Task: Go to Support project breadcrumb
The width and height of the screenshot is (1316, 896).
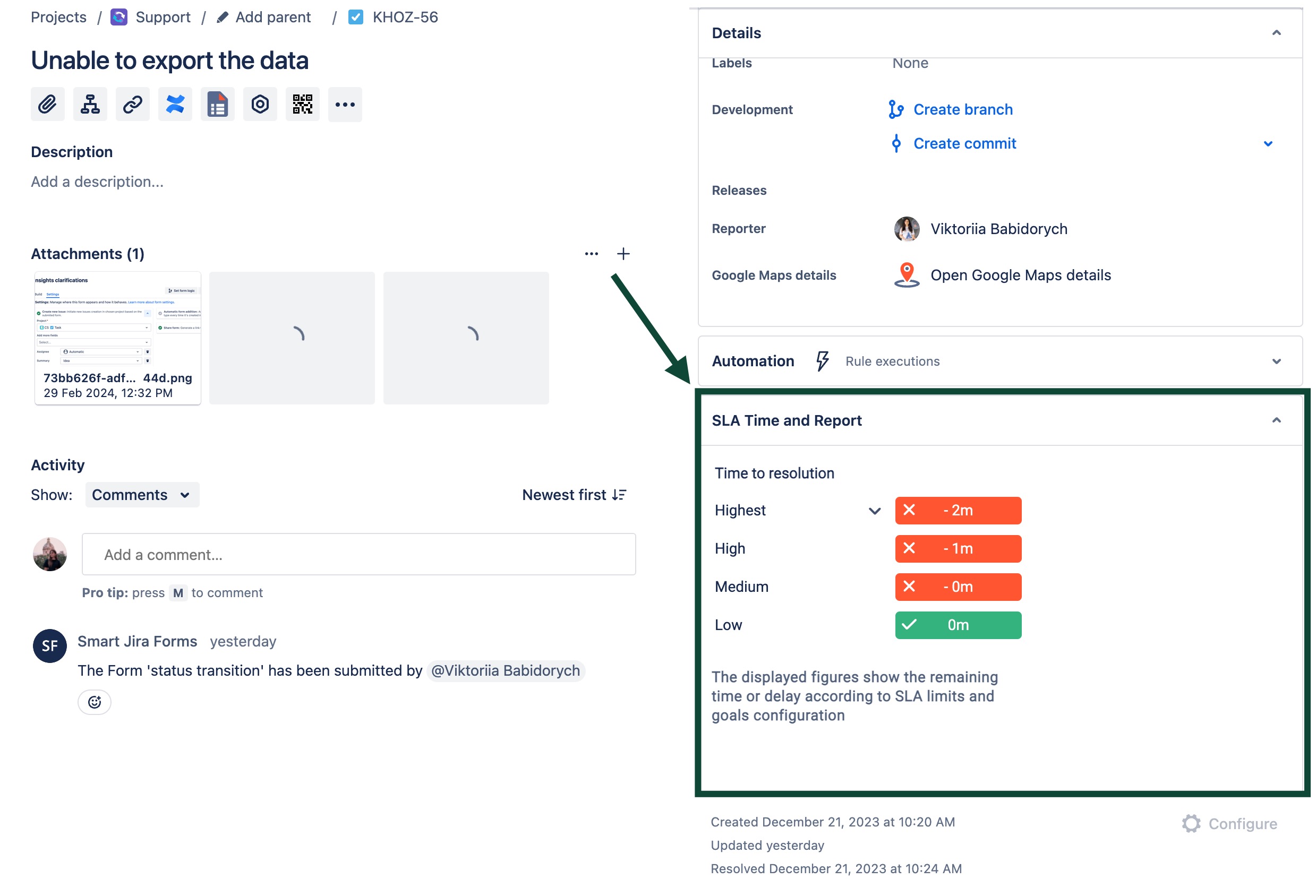Action: [x=163, y=17]
